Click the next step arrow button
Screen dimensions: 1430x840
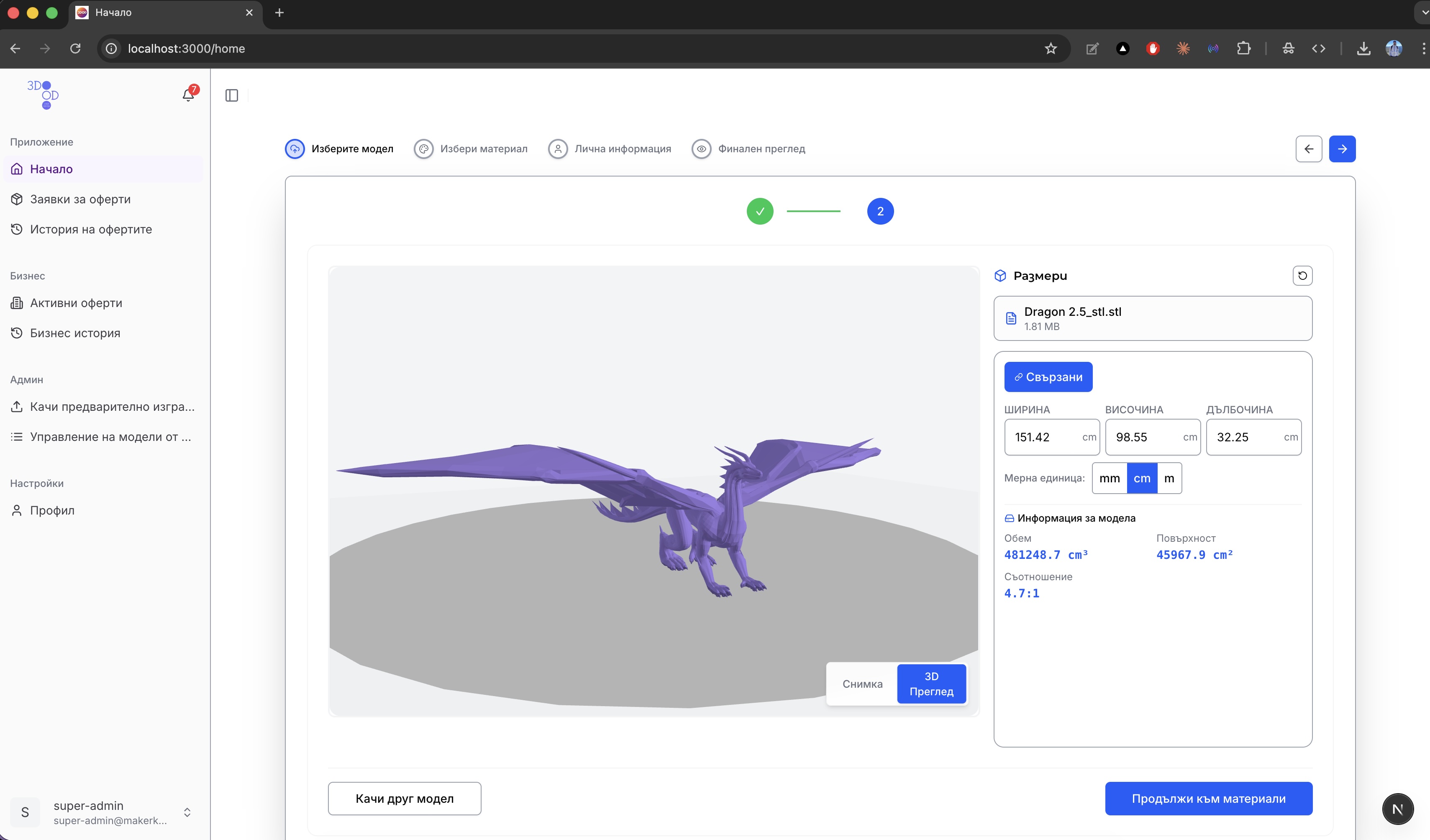point(1342,149)
